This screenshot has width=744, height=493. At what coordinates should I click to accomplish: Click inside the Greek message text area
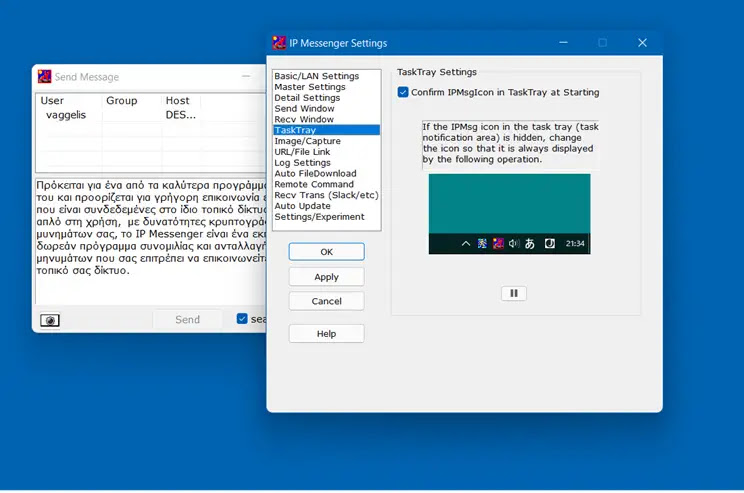point(151,241)
